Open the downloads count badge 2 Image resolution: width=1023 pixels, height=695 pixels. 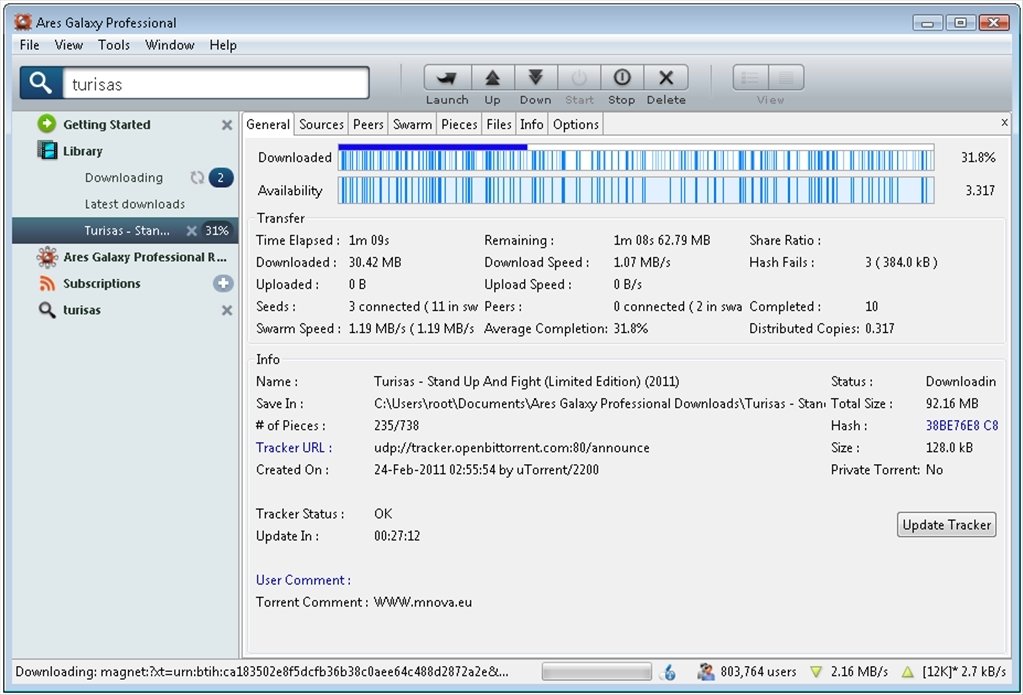pos(221,178)
